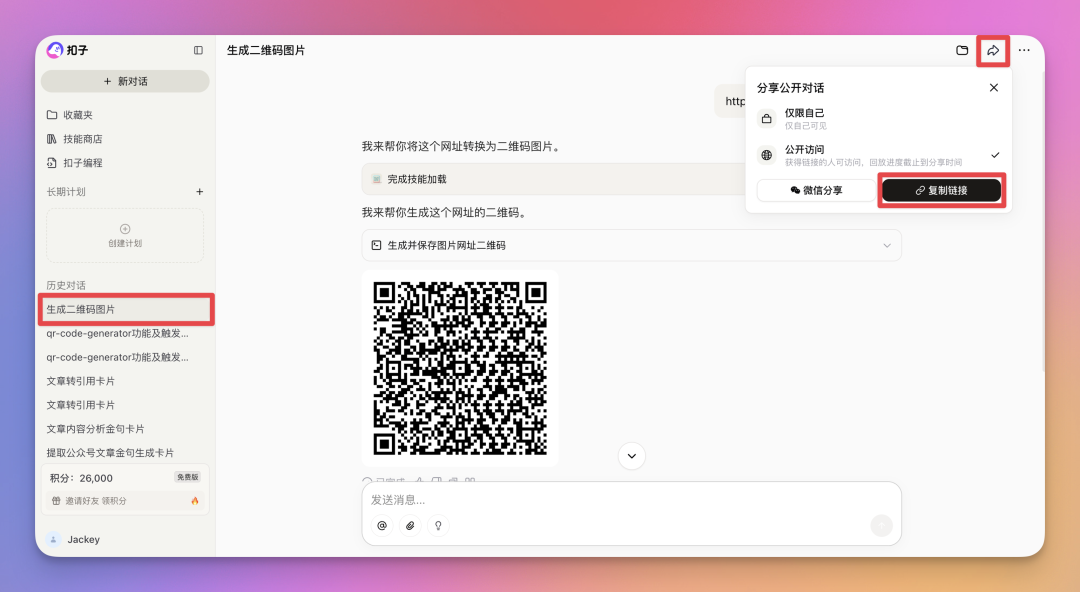Click text 我来帮你将这个网址转换为二维码图片。
Image resolution: width=1080 pixels, height=592 pixels.
pyautogui.click(x=462, y=146)
